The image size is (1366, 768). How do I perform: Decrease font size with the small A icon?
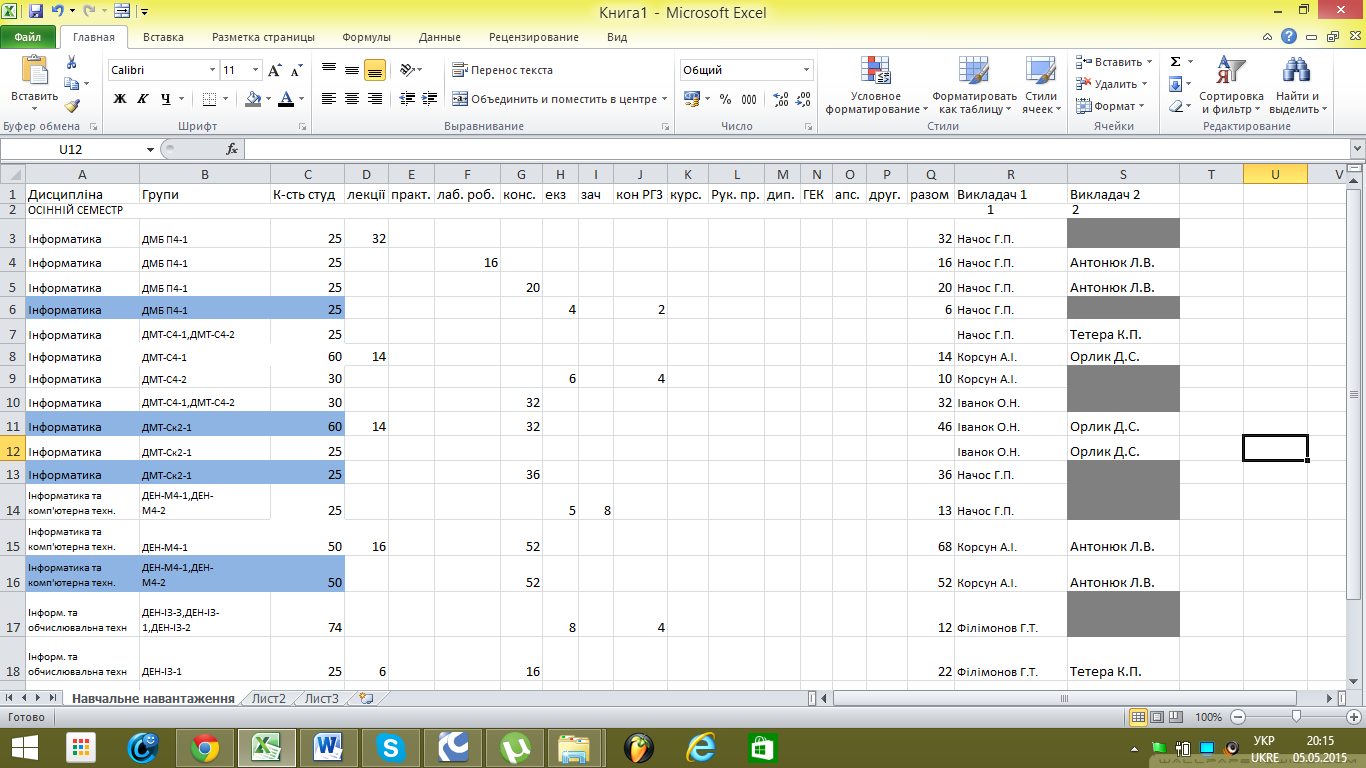tap(296, 71)
